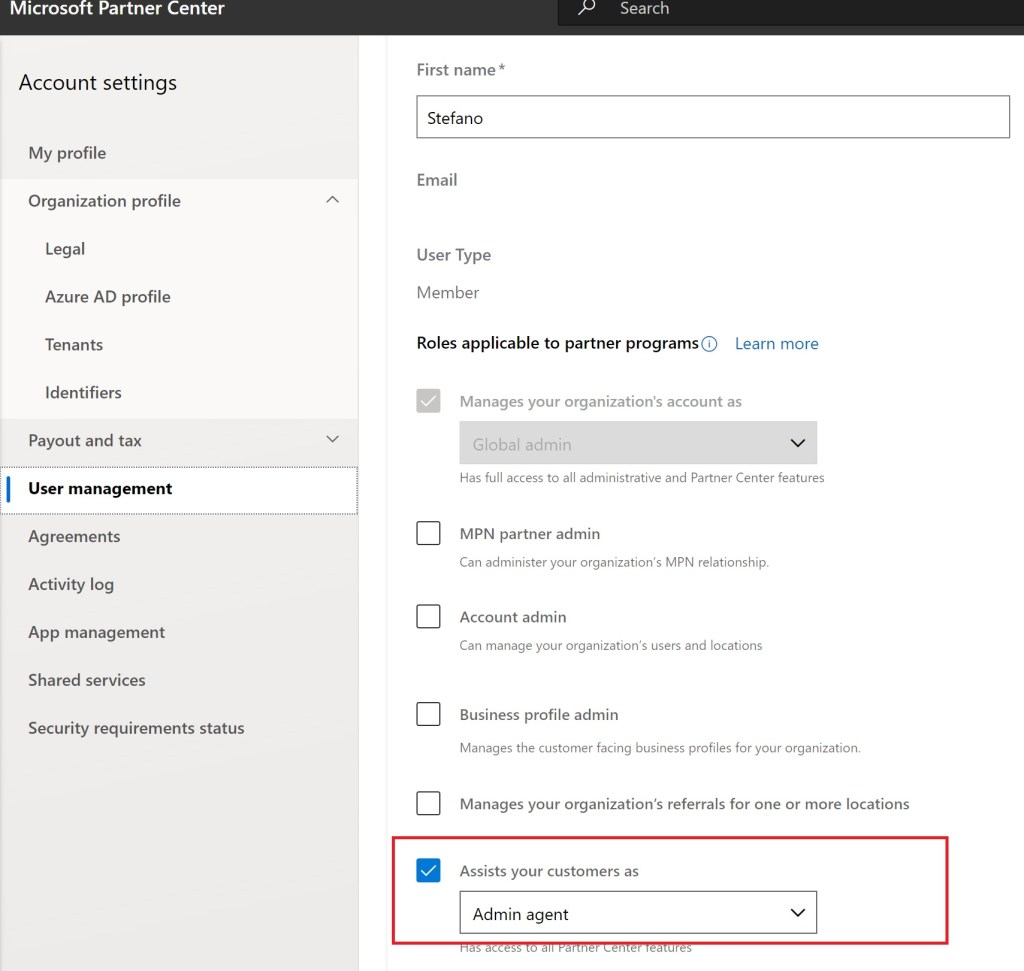Select Agreements from account settings menu
Image resolution: width=1024 pixels, height=971 pixels.
coord(74,536)
